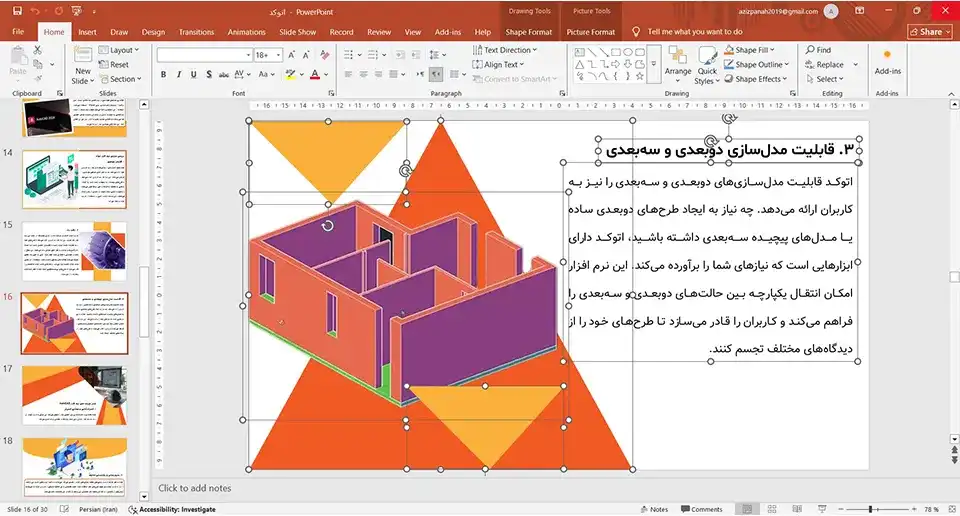This screenshot has width=960, height=516.
Task: Center-align the paragraph text
Action: 363,74
